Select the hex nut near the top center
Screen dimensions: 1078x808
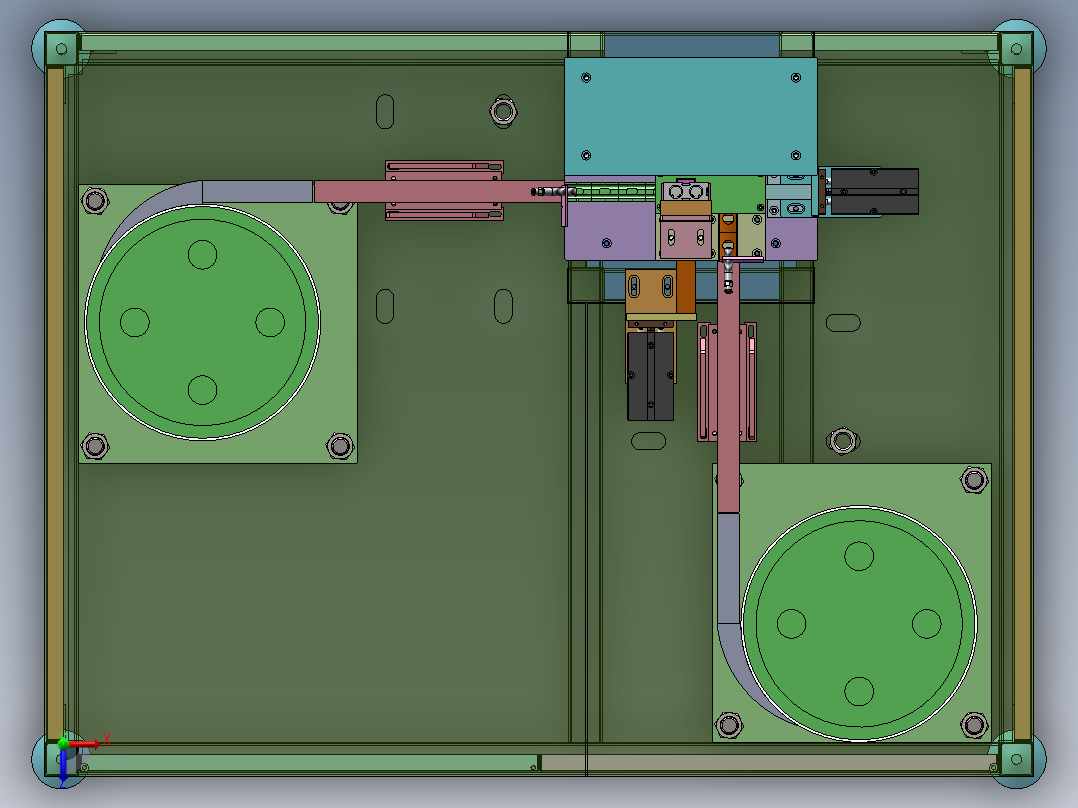click(x=503, y=111)
